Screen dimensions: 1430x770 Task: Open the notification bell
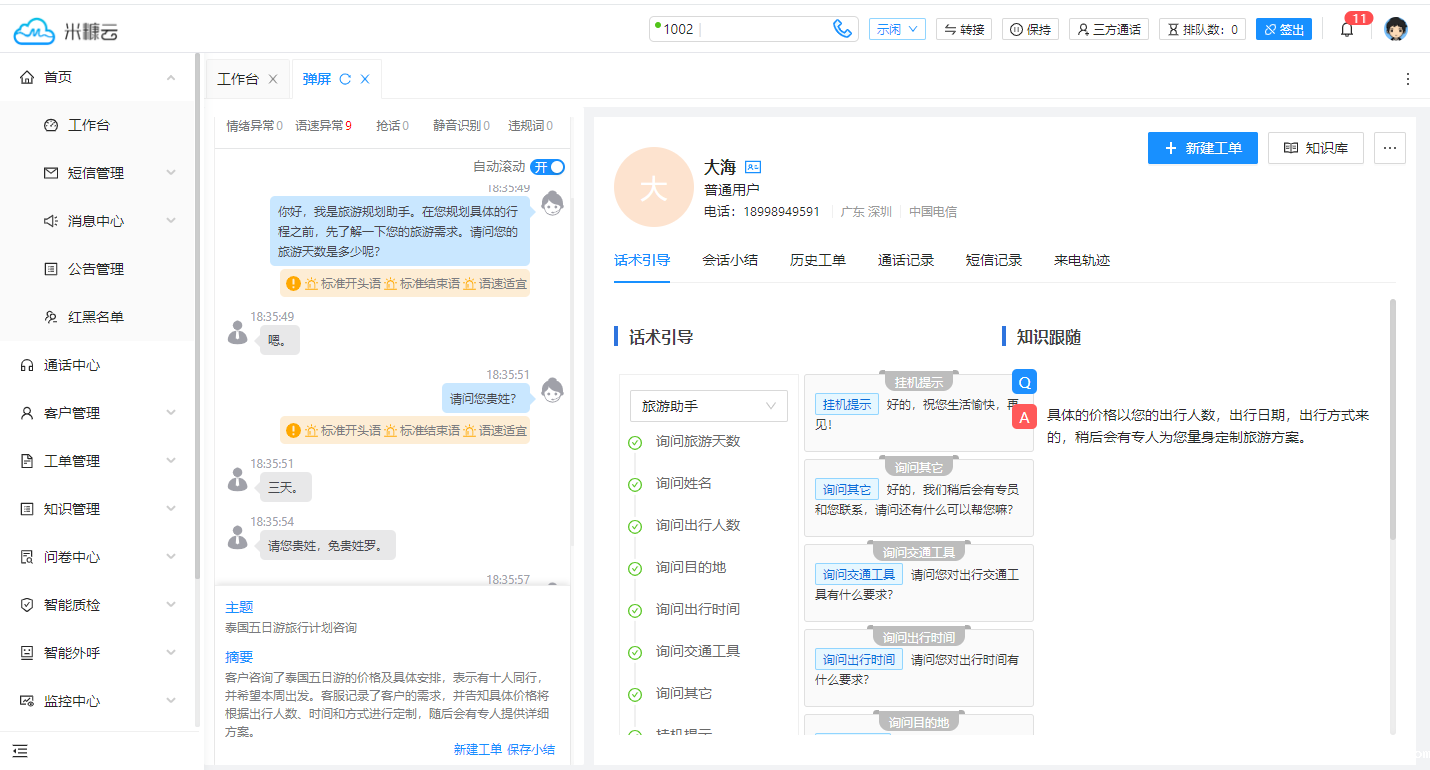coord(1346,30)
